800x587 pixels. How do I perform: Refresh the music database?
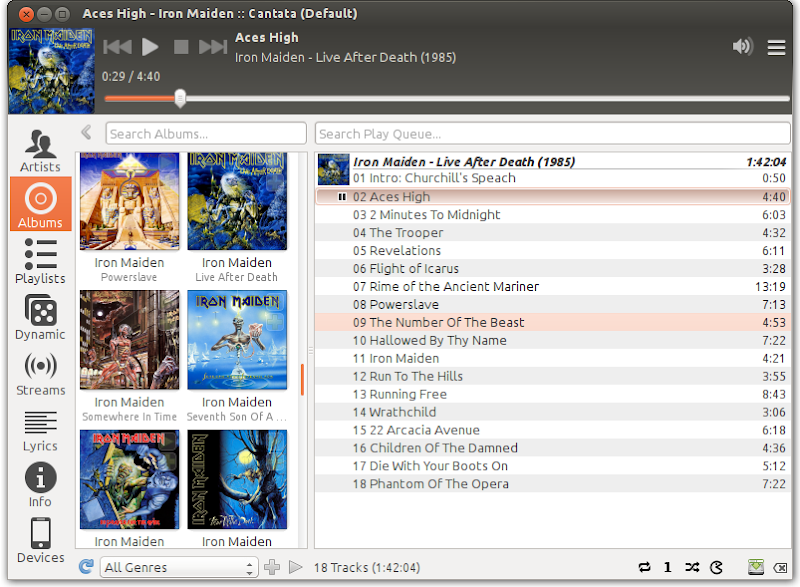[86, 567]
